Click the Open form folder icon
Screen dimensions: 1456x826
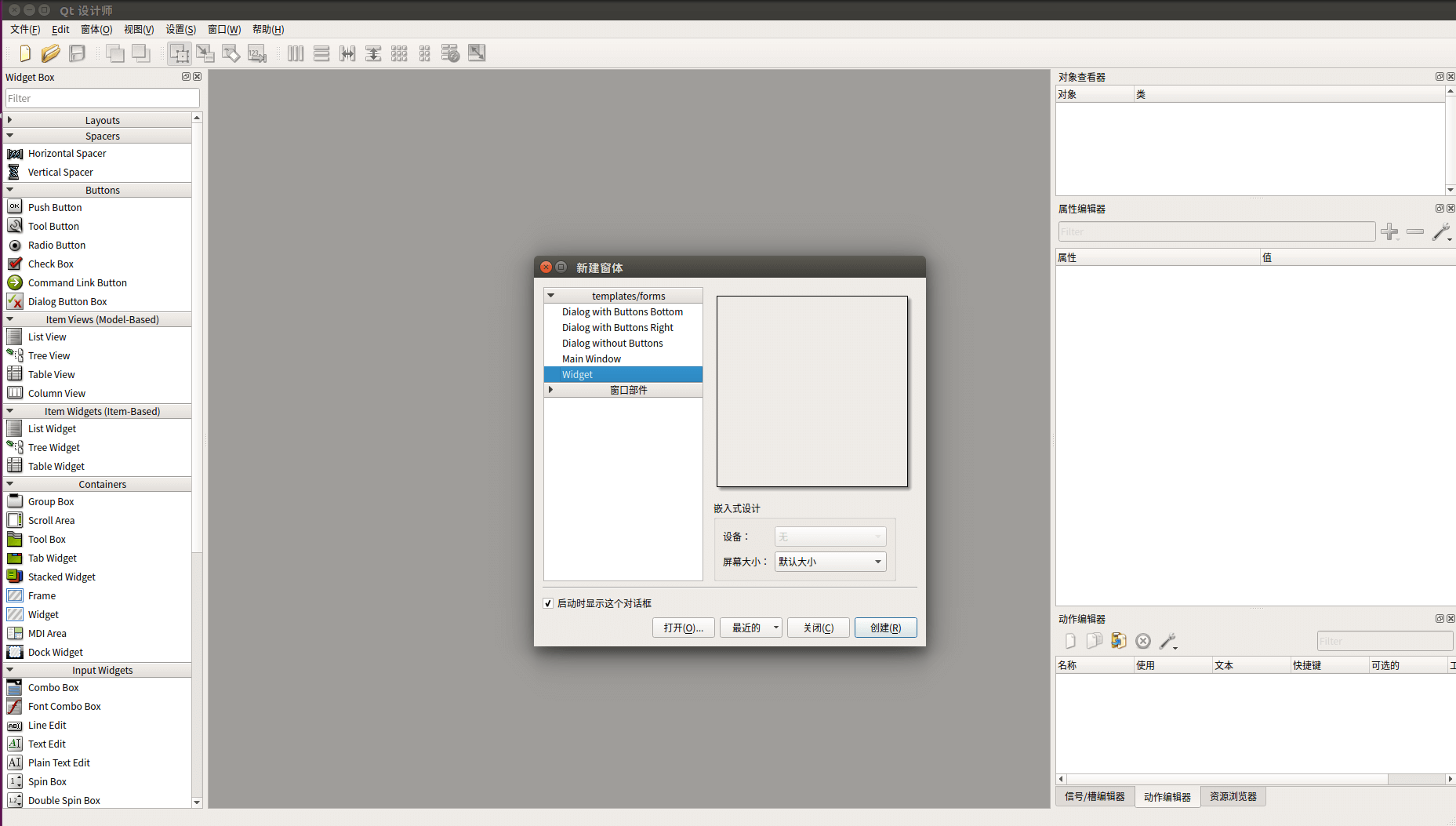pos(51,53)
